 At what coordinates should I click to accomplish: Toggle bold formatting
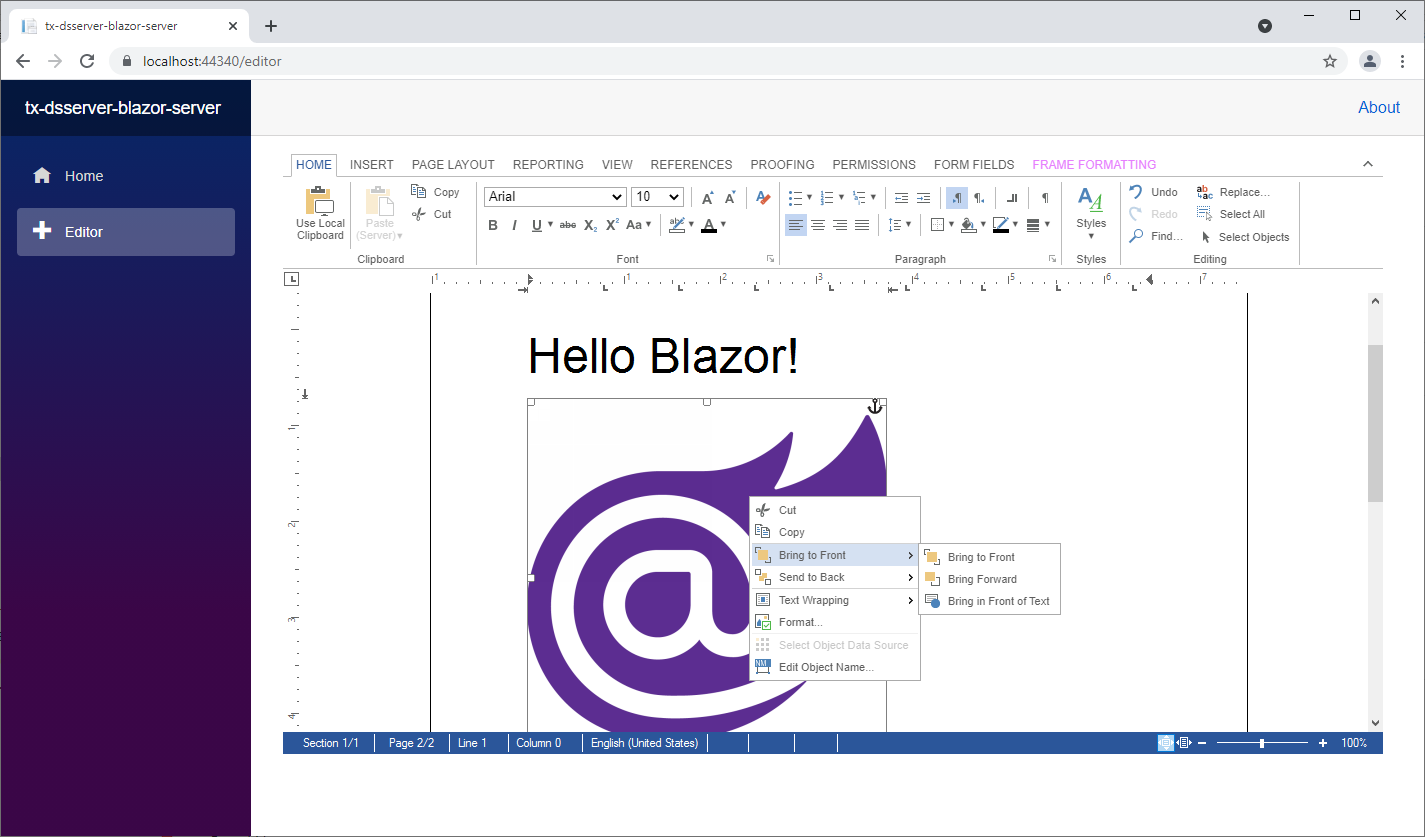[493, 225]
